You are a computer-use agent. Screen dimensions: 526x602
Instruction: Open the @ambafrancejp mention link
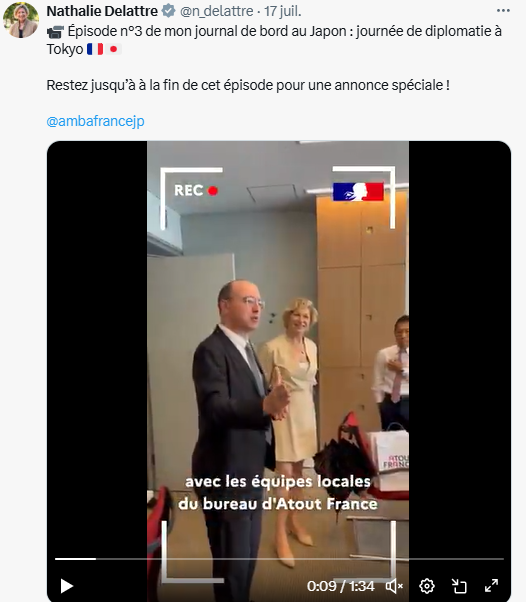click(95, 121)
